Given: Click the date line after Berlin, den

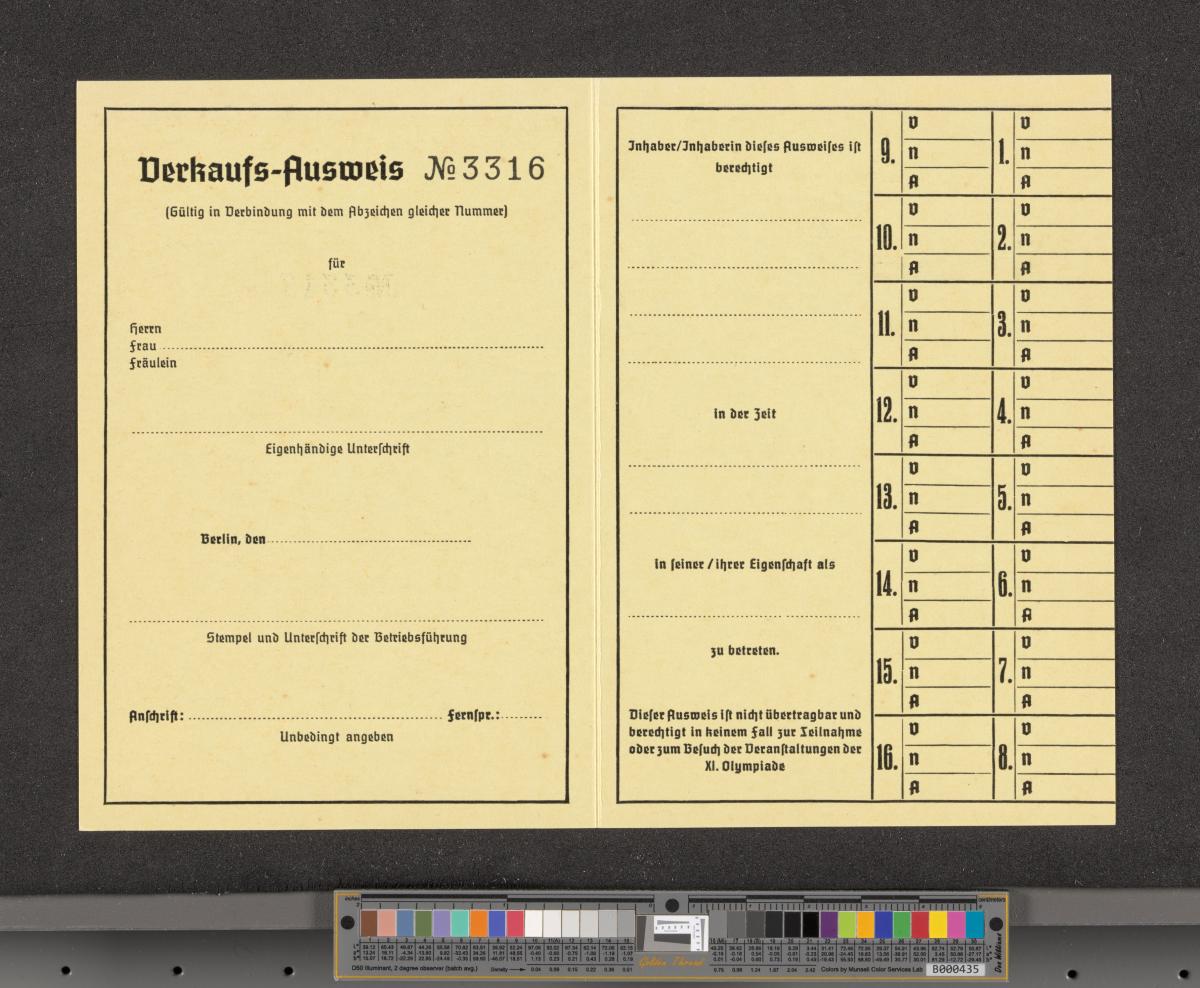Looking at the screenshot, I should point(369,541).
